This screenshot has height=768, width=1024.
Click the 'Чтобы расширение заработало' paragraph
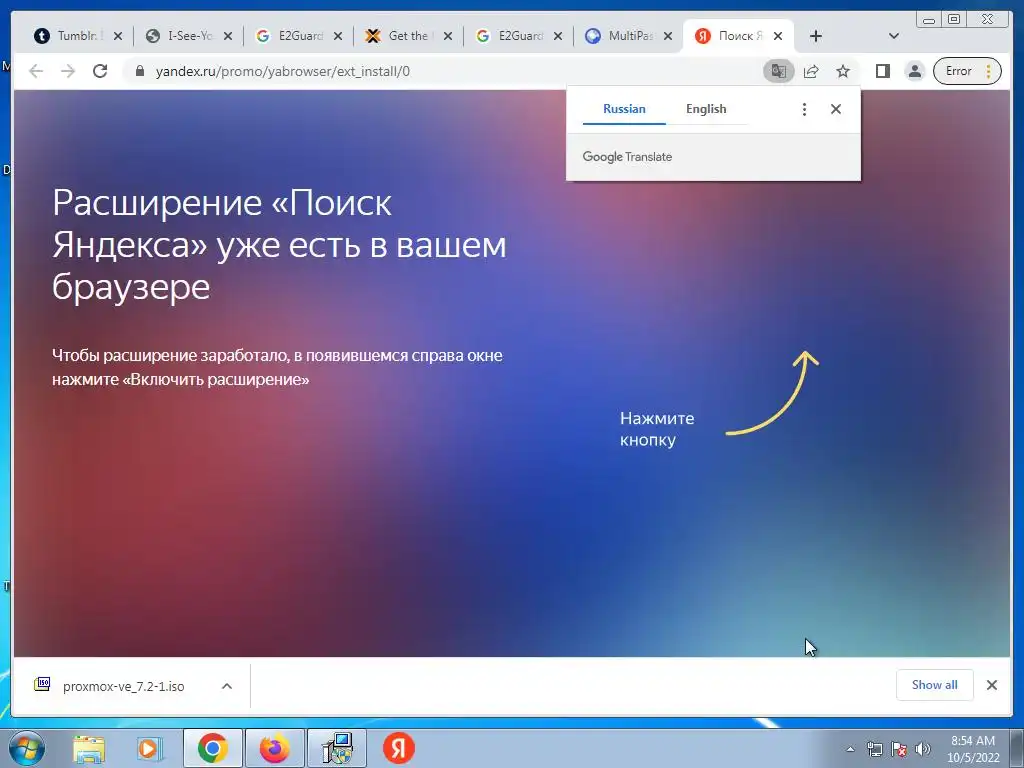point(278,367)
